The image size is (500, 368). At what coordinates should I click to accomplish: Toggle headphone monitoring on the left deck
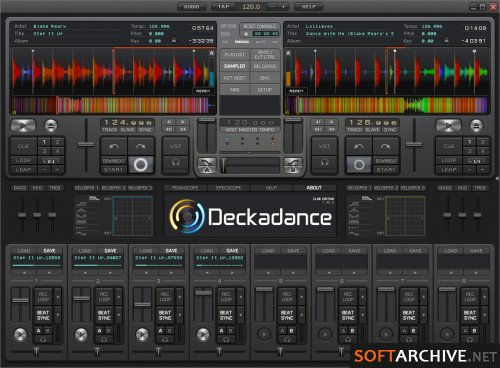tap(176, 162)
